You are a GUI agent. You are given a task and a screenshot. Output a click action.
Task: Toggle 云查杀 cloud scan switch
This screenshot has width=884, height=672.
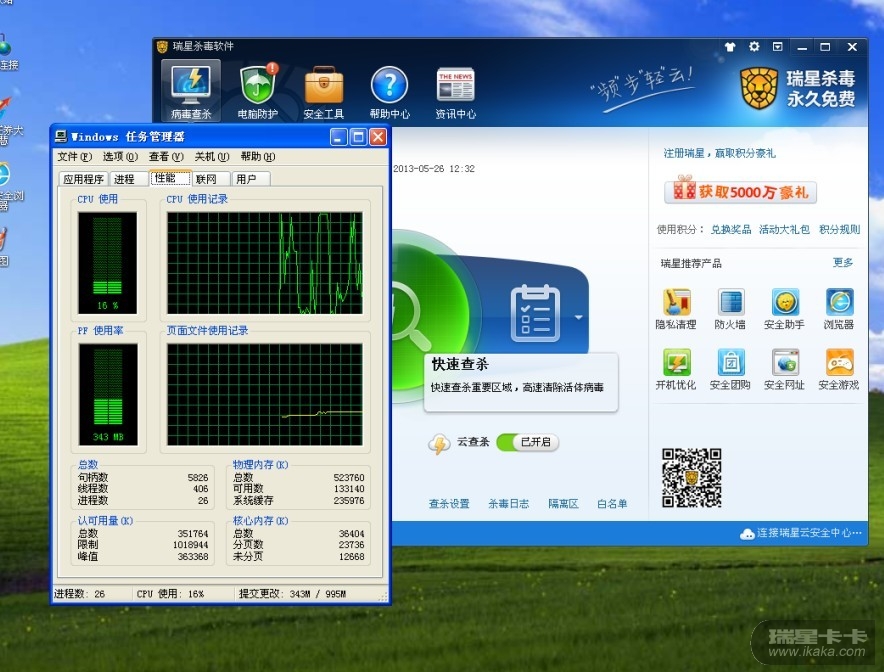coord(528,442)
